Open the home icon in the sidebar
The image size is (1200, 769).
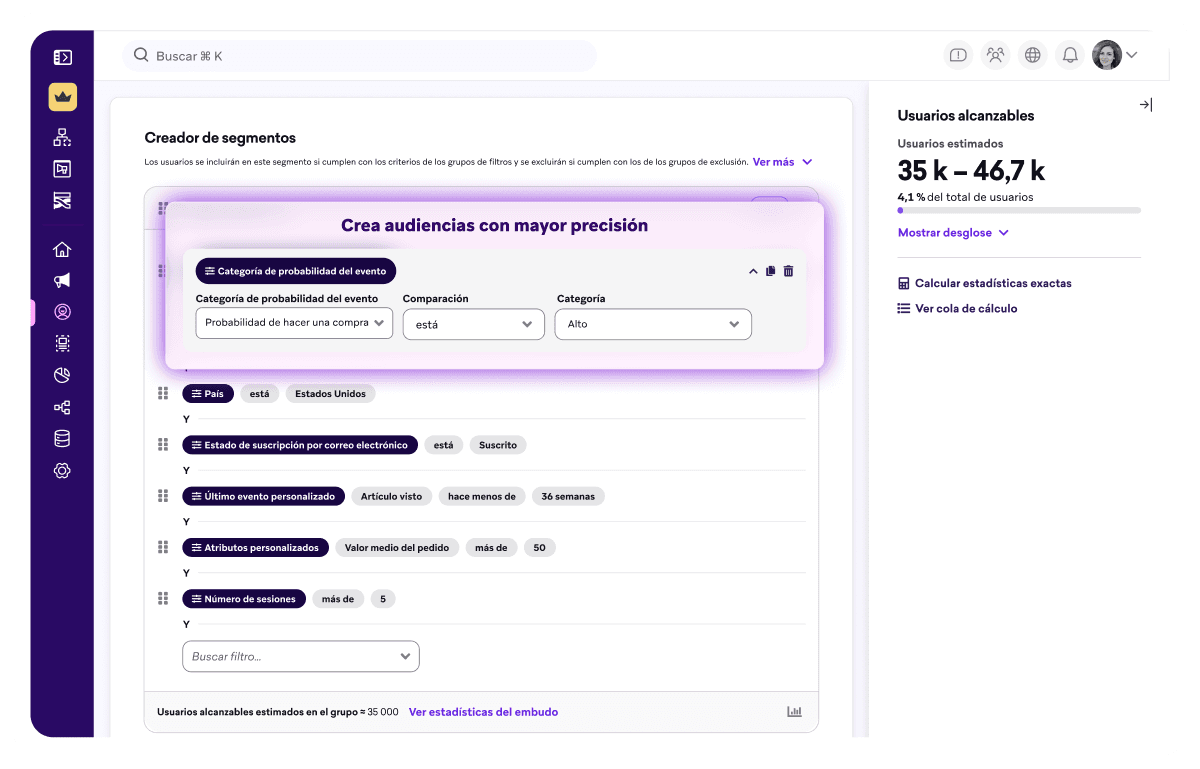click(62, 250)
